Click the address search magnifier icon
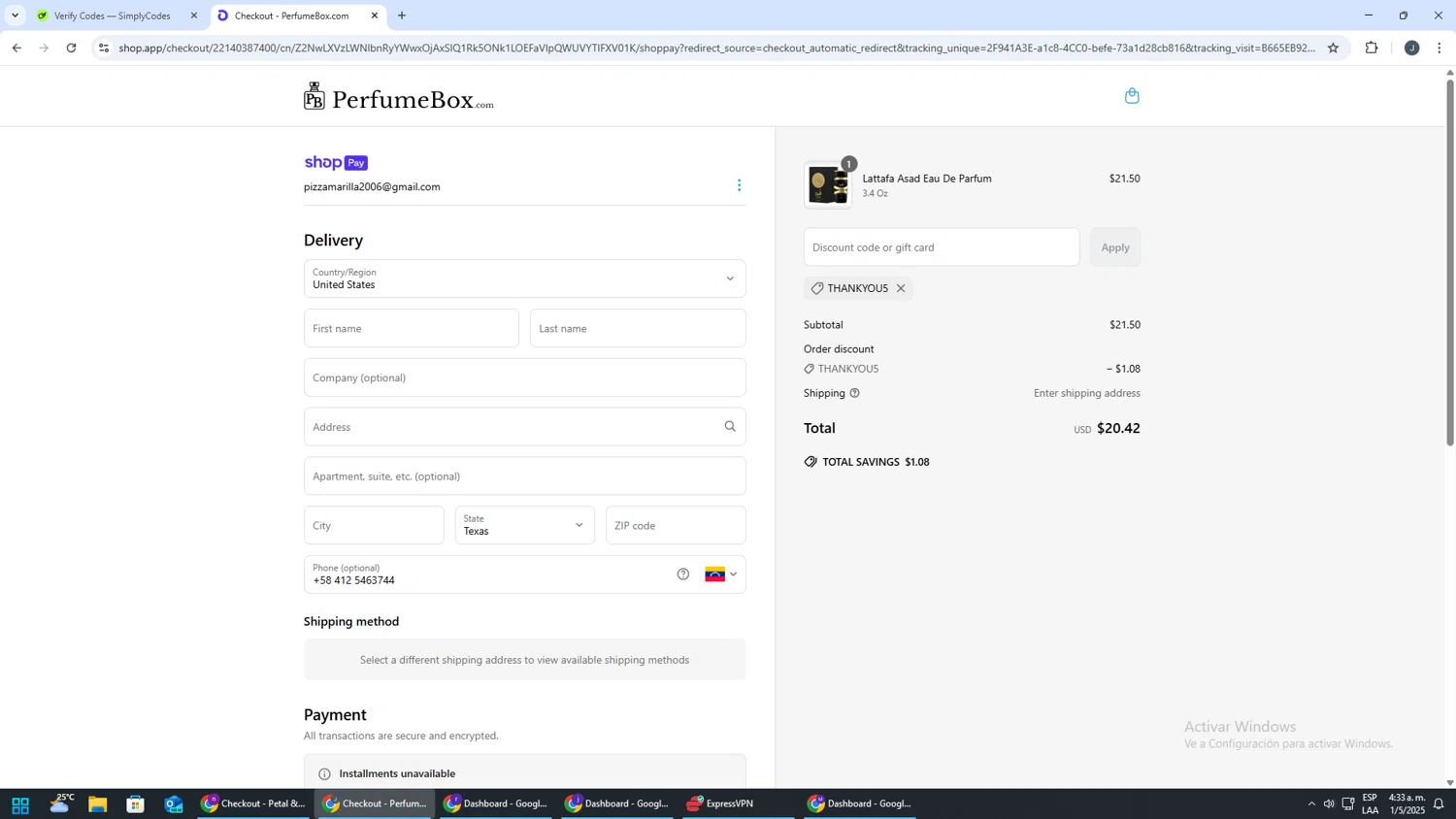The height and width of the screenshot is (819, 1456). [730, 426]
